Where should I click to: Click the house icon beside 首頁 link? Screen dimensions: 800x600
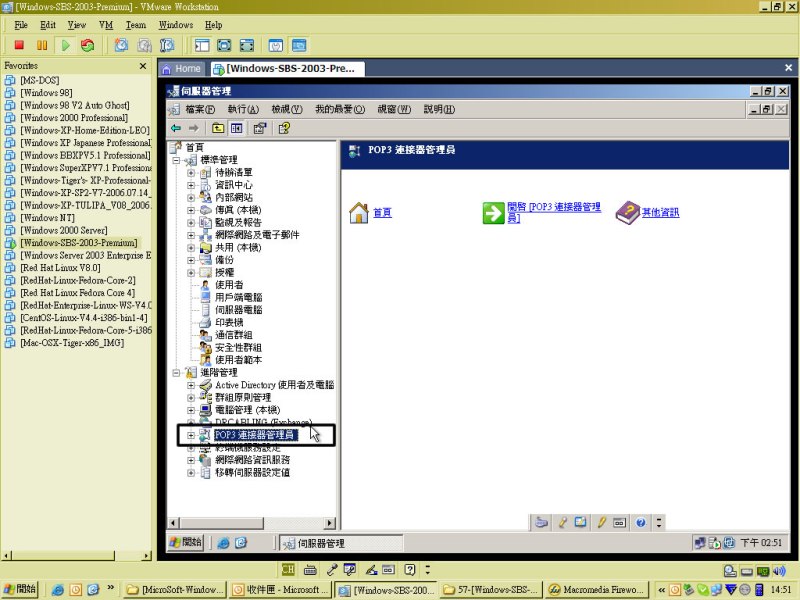tap(359, 213)
